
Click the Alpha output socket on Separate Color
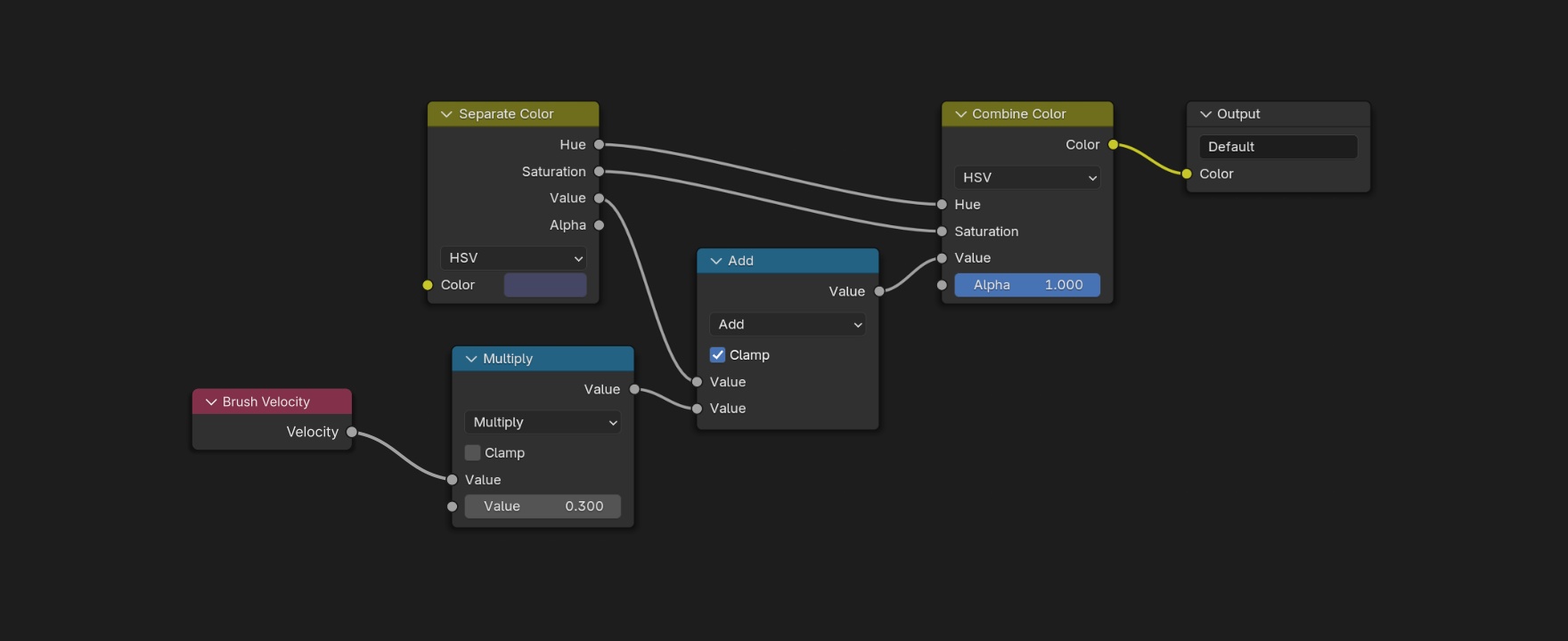(x=599, y=225)
